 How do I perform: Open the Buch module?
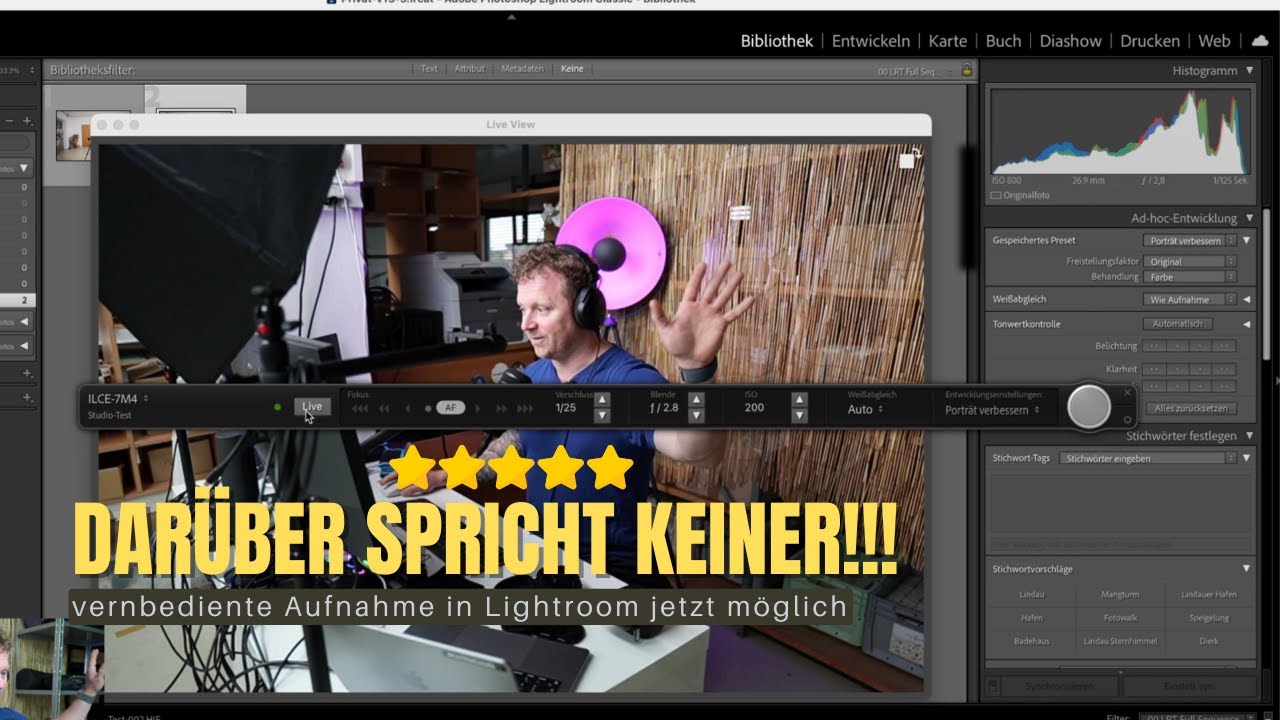click(1003, 41)
